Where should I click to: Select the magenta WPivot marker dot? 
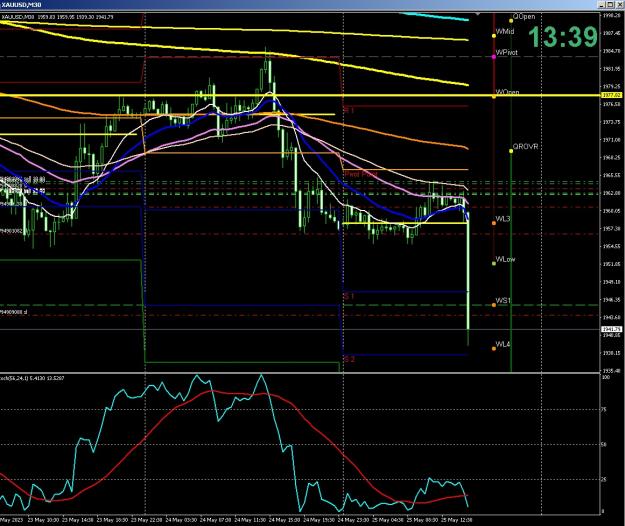tap(494, 57)
